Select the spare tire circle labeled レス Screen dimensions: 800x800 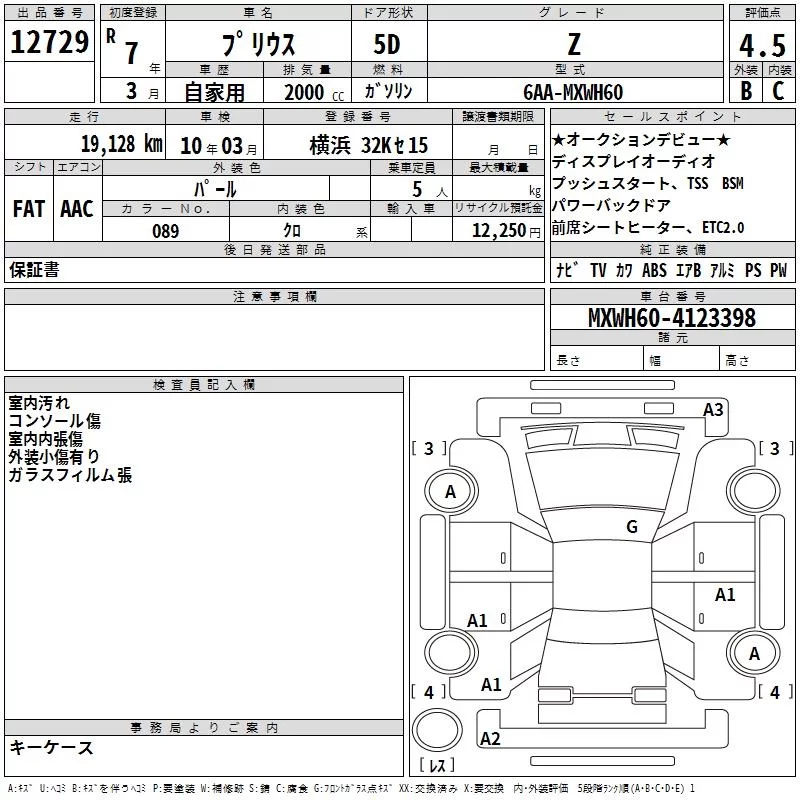click(437, 735)
